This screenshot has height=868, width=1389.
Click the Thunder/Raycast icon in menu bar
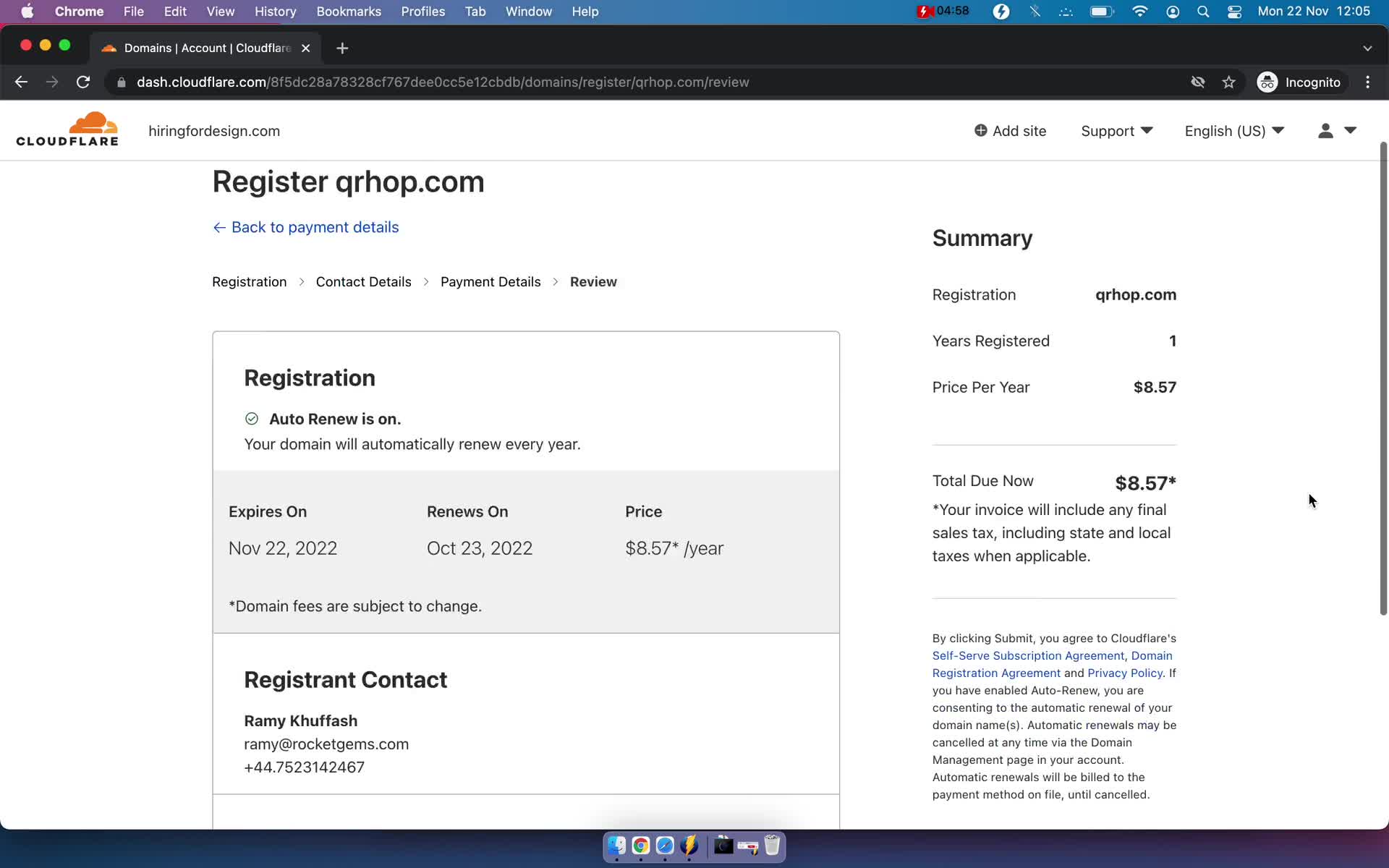[x=1000, y=11]
